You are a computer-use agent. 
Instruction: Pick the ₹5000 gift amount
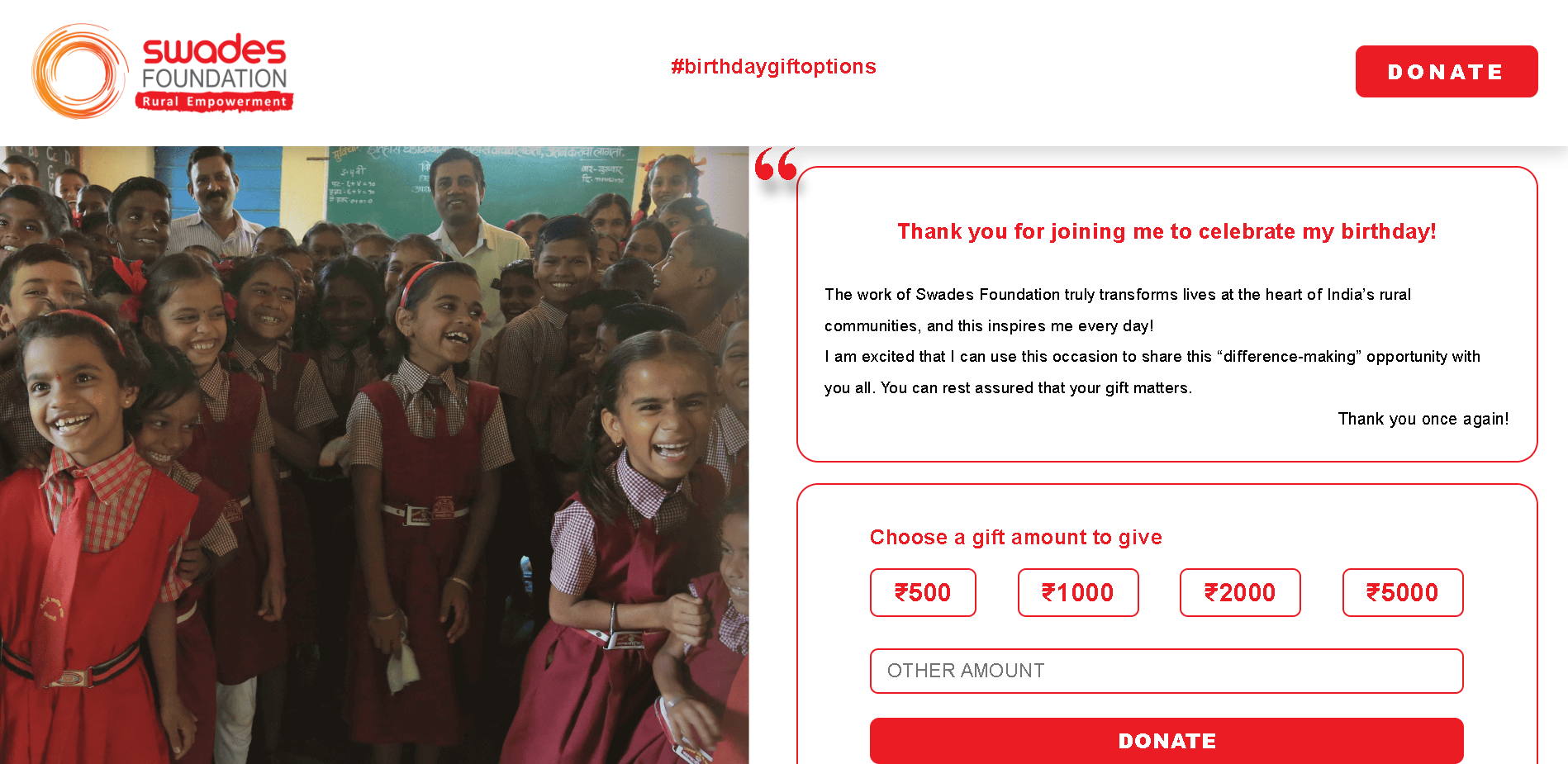click(x=1403, y=592)
